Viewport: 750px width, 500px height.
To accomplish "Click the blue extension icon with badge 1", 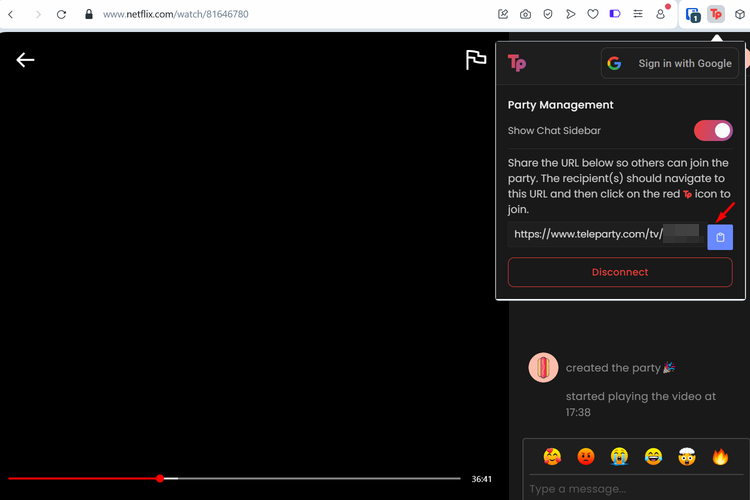I will [x=693, y=15].
